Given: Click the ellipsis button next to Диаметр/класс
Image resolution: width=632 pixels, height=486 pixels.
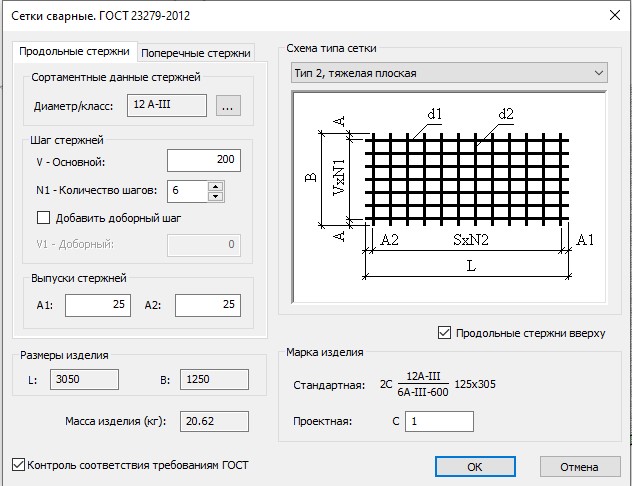Looking at the screenshot, I should coord(227,106).
